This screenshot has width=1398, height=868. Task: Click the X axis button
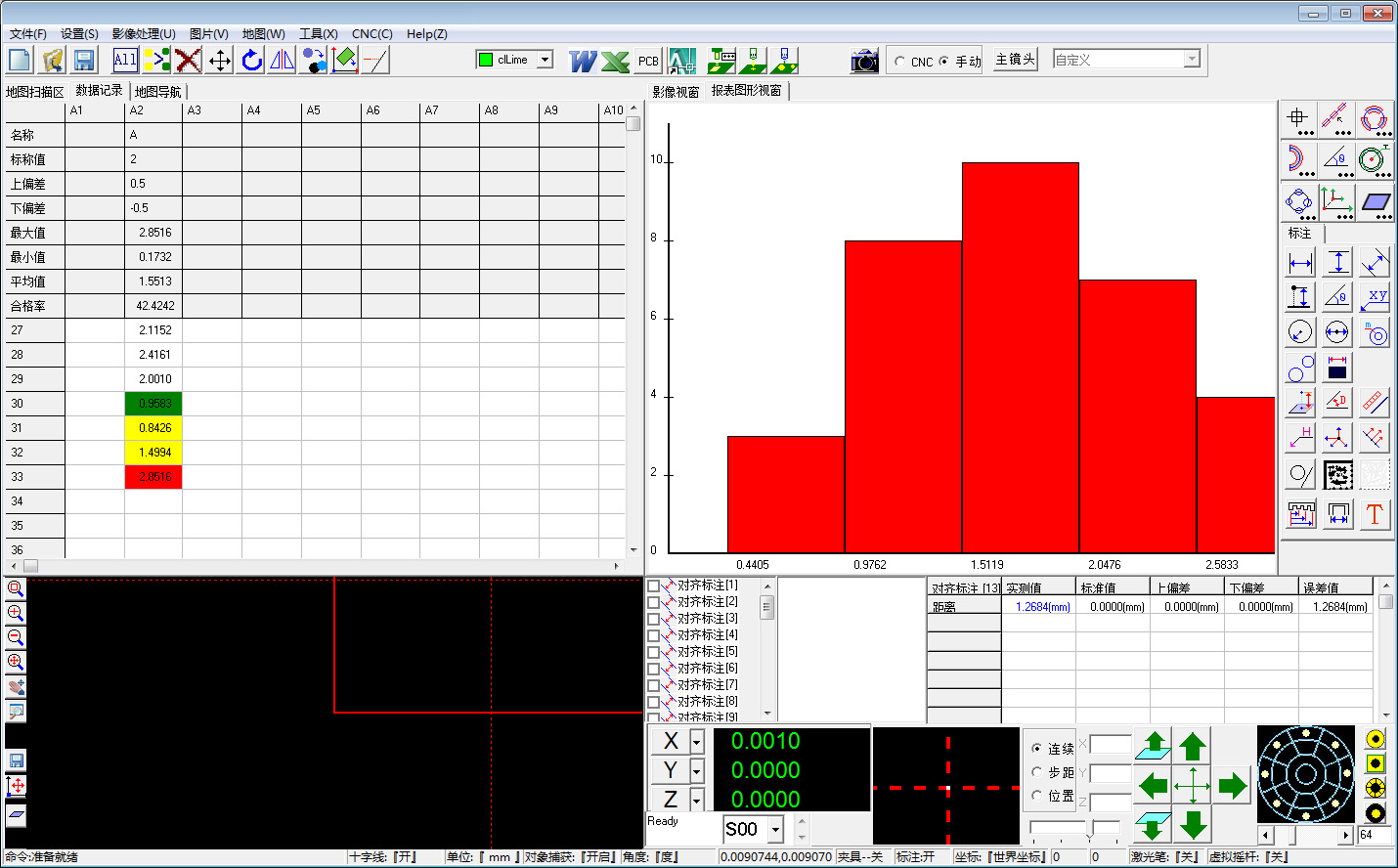tap(671, 742)
